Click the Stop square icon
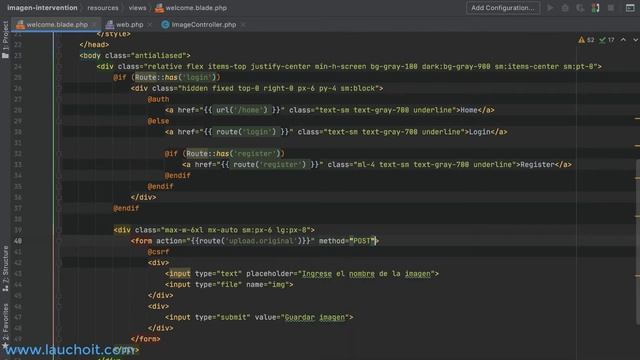 [x=611, y=8]
